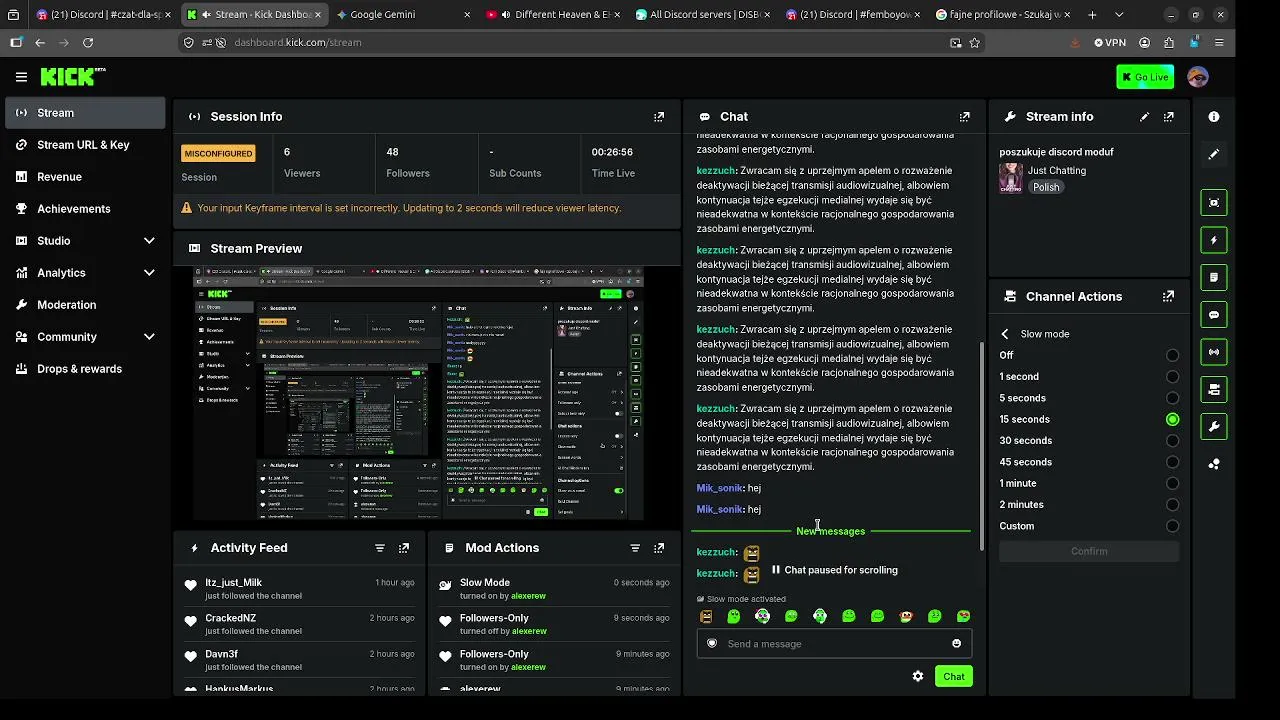This screenshot has width=1280, height=720.
Task: Expand the Community sidebar section
Action: [x=85, y=337]
